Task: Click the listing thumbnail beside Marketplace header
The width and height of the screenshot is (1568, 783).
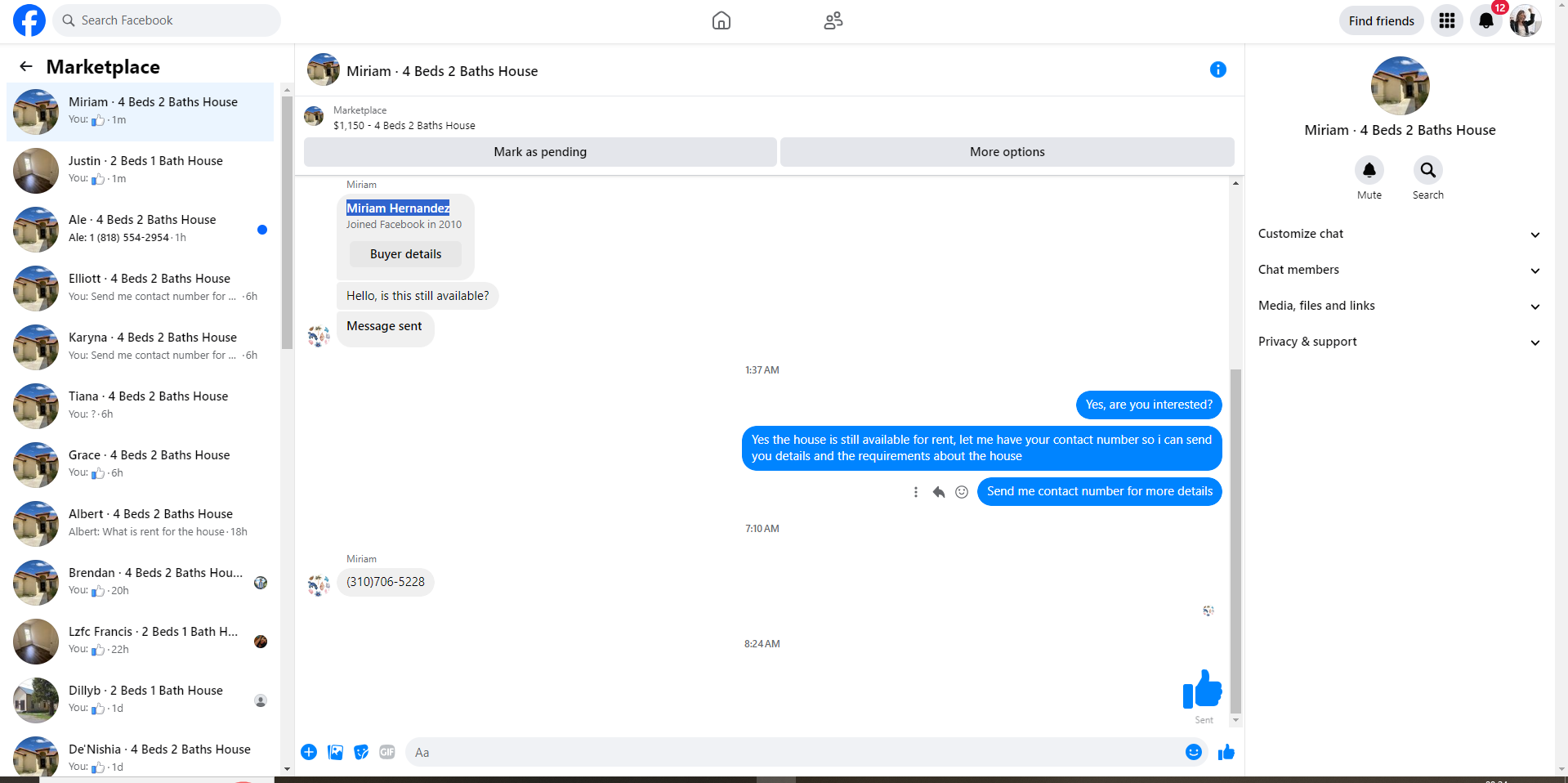Action: click(314, 116)
